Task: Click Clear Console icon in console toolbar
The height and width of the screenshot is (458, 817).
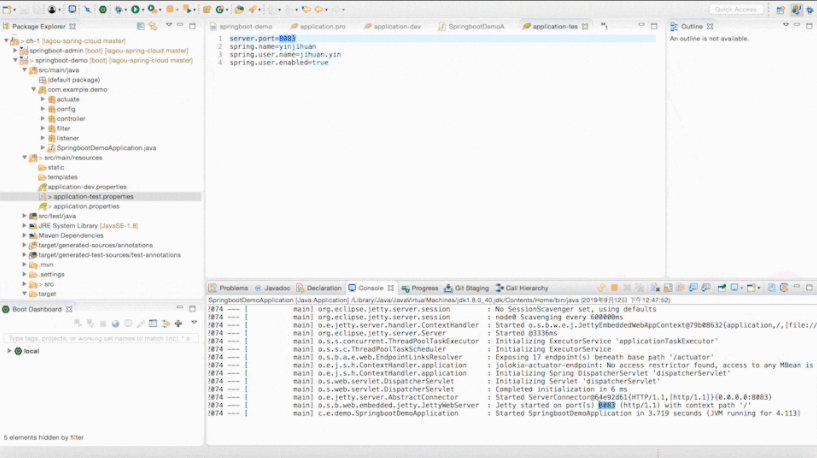Action: [x=655, y=288]
